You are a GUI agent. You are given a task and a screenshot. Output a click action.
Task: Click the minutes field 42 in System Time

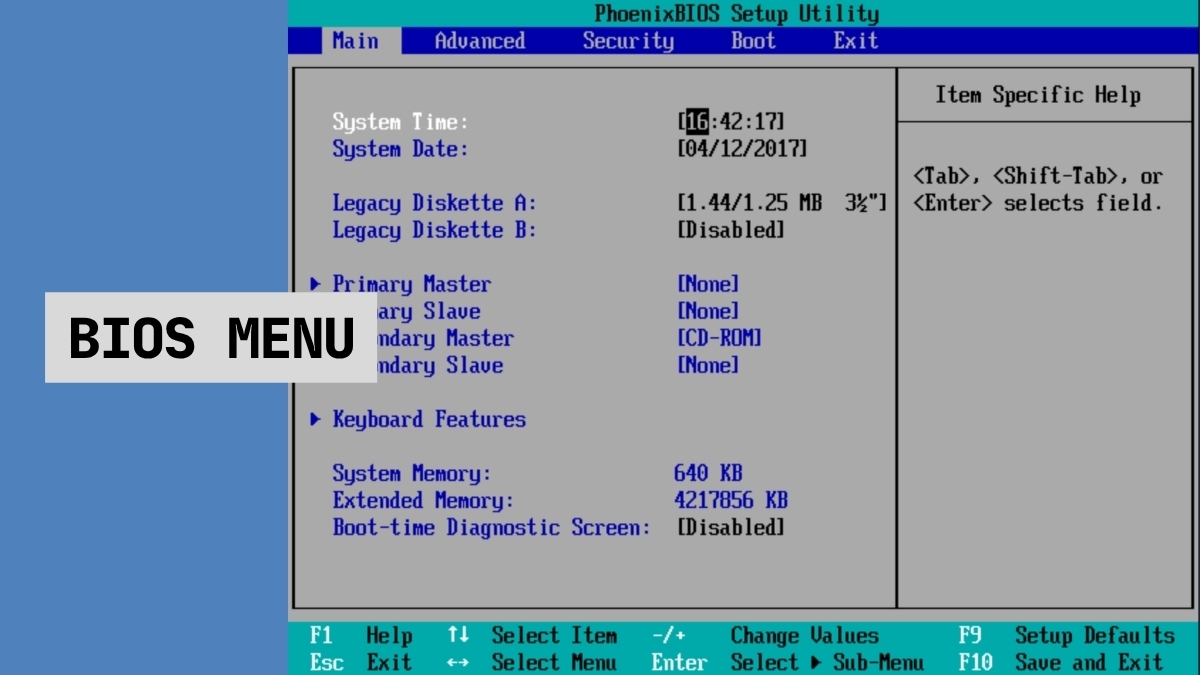tap(730, 122)
